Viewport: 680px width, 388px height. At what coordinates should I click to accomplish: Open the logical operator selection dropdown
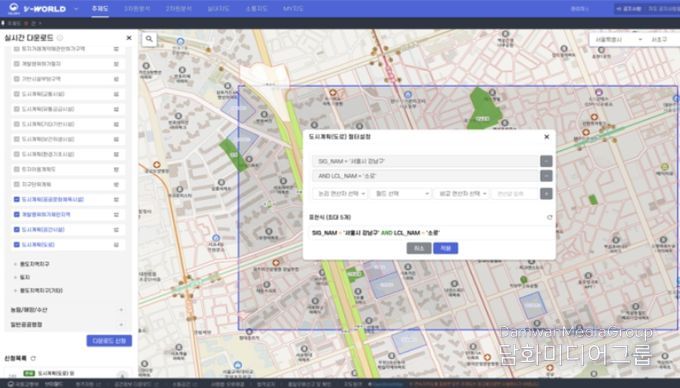click(340, 193)
